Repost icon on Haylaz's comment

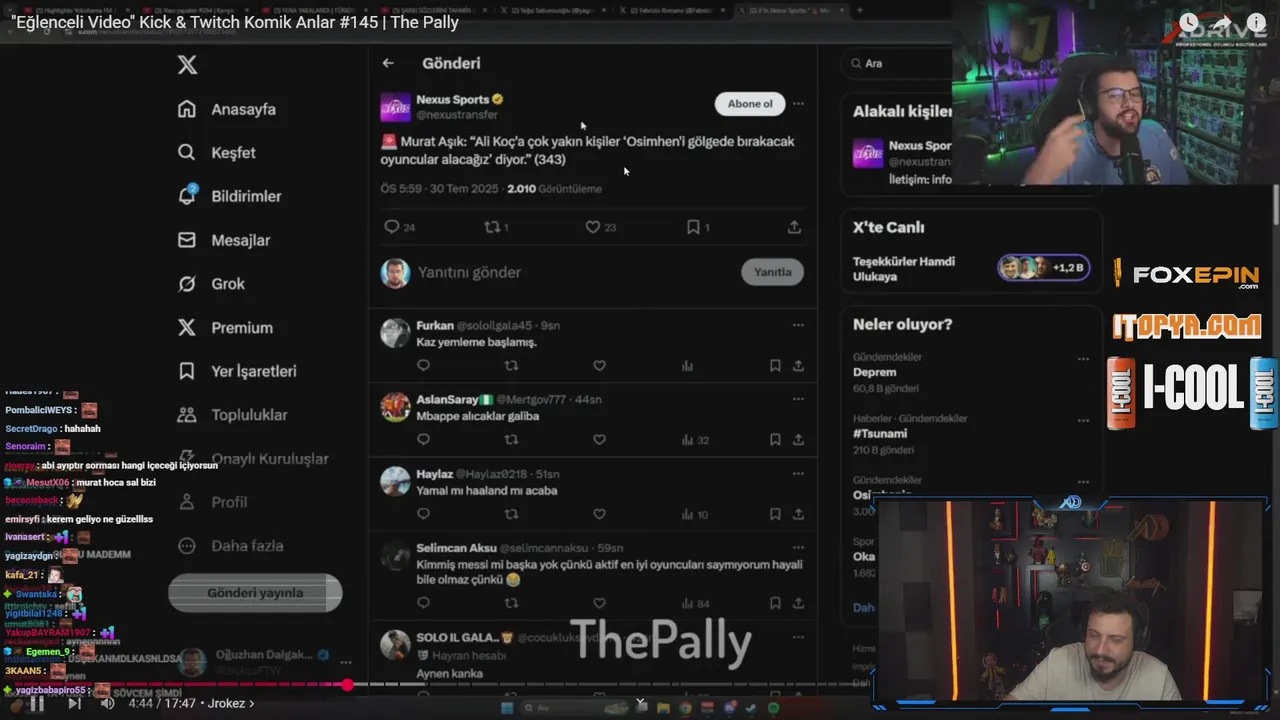click(x=511, y=514)
